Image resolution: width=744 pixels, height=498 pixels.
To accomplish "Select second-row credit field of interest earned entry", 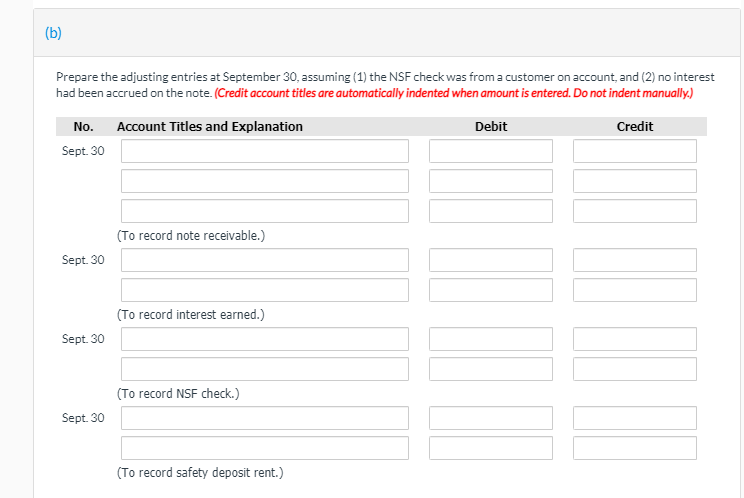I will (x=635, y=290).
